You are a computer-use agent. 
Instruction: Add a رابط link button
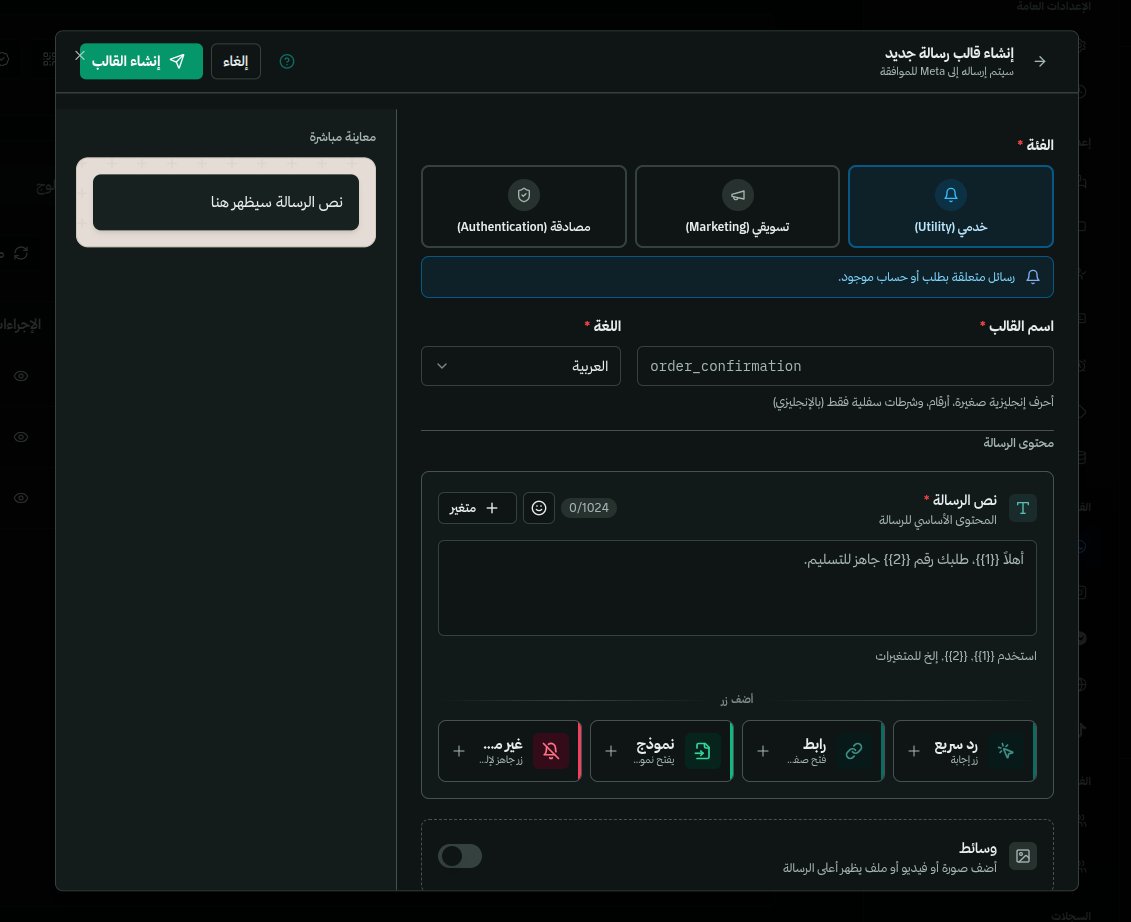813,751
